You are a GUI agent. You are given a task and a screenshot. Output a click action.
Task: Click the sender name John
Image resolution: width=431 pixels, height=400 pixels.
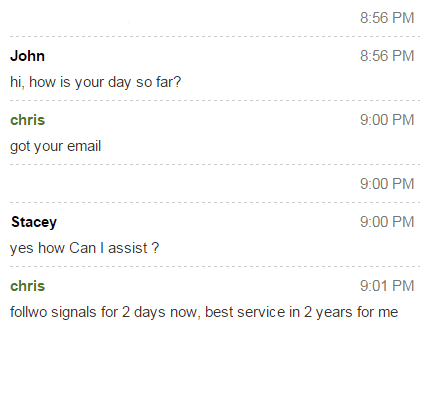pyautogui.click(x=27, y=56)
